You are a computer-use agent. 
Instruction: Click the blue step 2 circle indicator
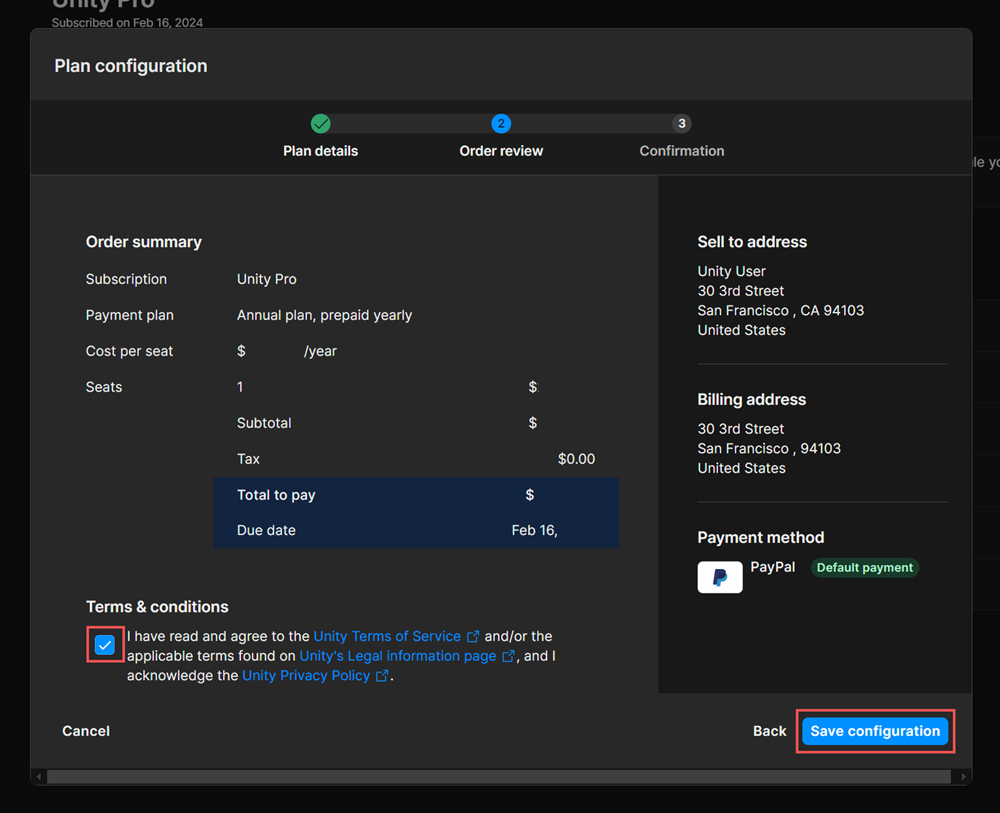pos(501,123)
